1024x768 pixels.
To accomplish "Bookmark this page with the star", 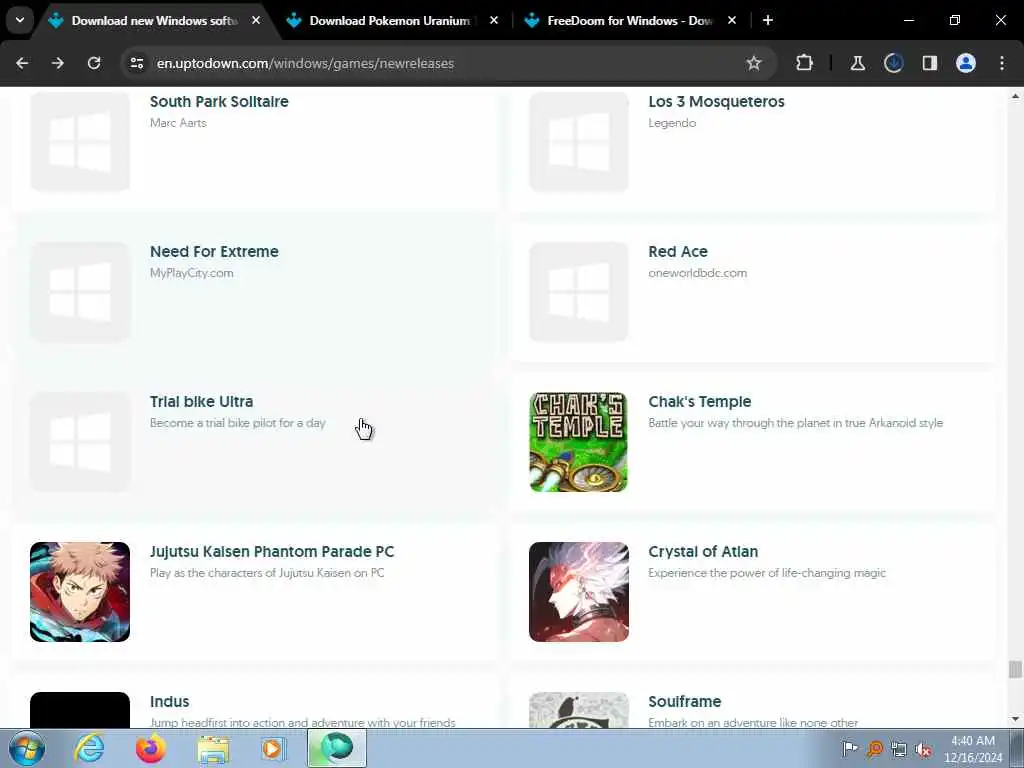I will [x=754, y=63].
